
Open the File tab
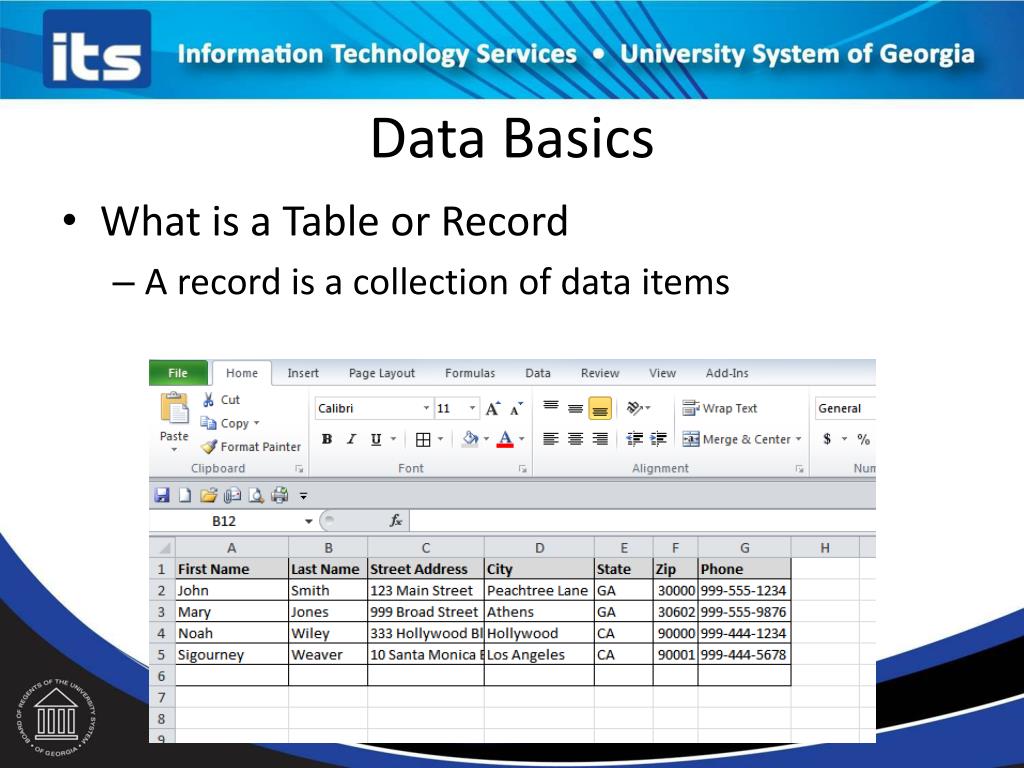[178, 373]
